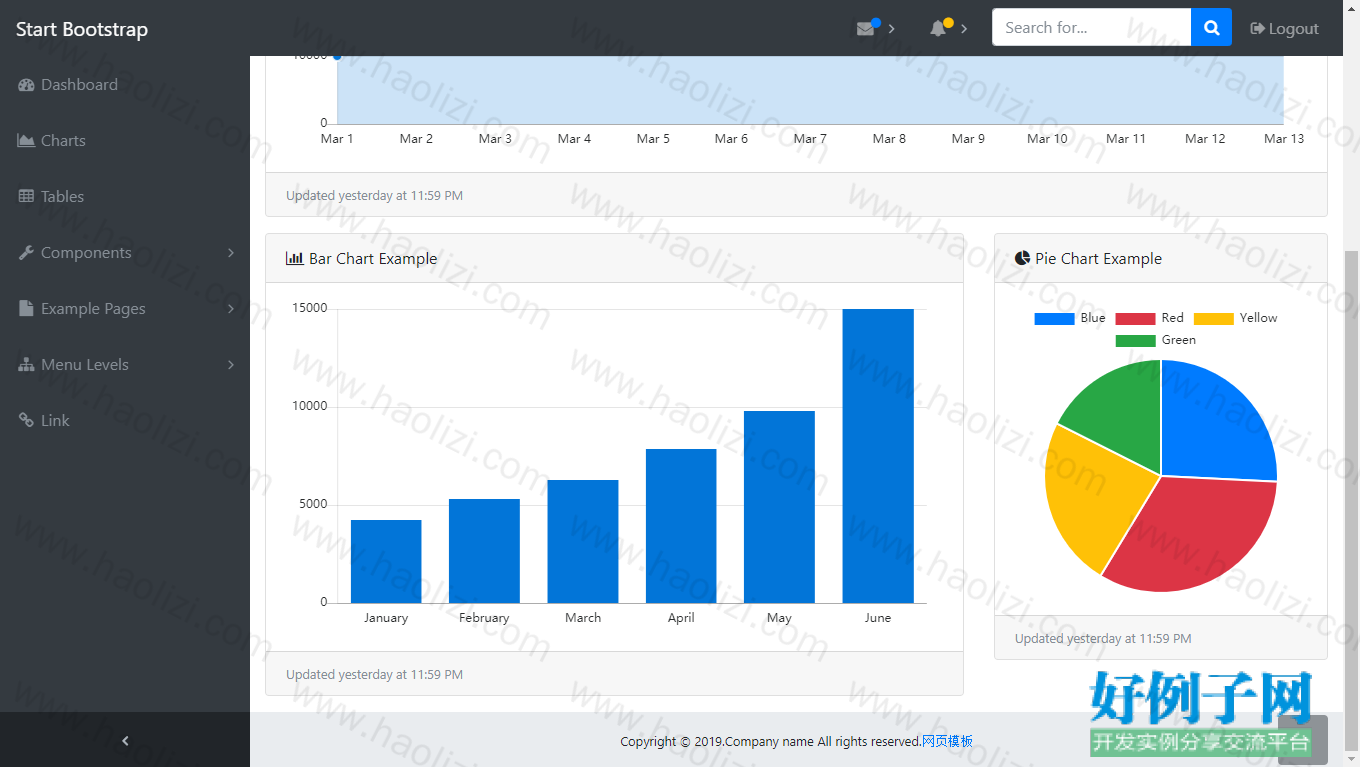Image resolution: width=1360 pixels, height=767 pixels.
Task: Click the Example Pages file icon
Action: pos(27,309)
